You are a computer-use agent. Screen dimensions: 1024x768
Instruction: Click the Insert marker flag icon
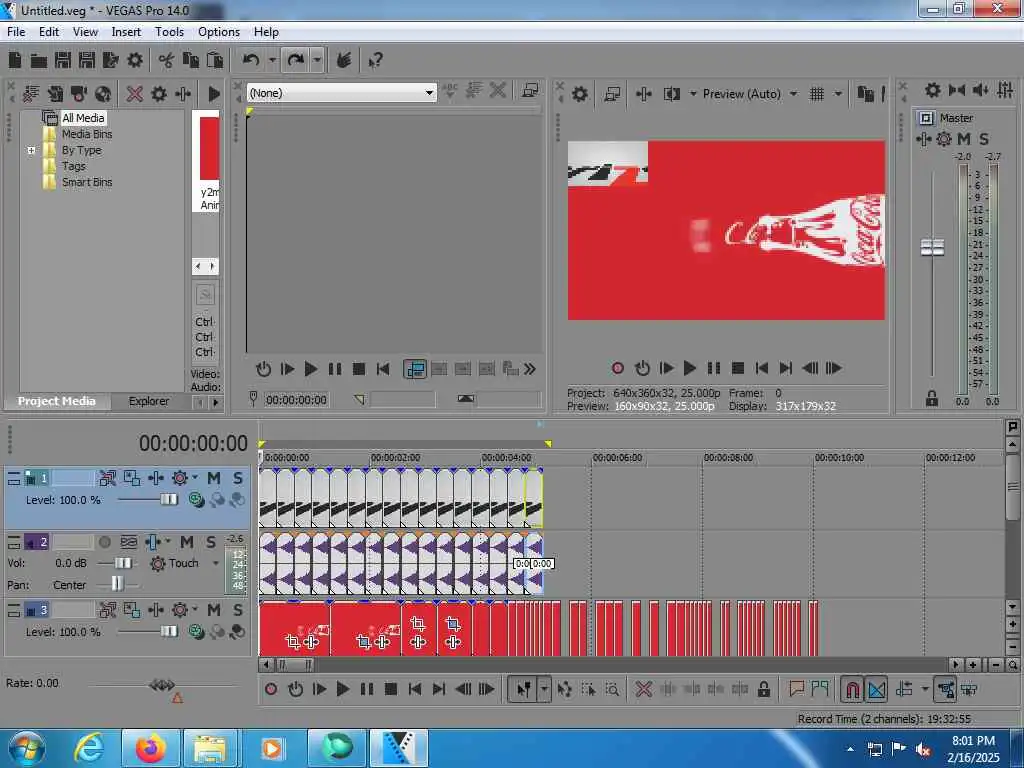pyautogui.click(x=796, y=689)
